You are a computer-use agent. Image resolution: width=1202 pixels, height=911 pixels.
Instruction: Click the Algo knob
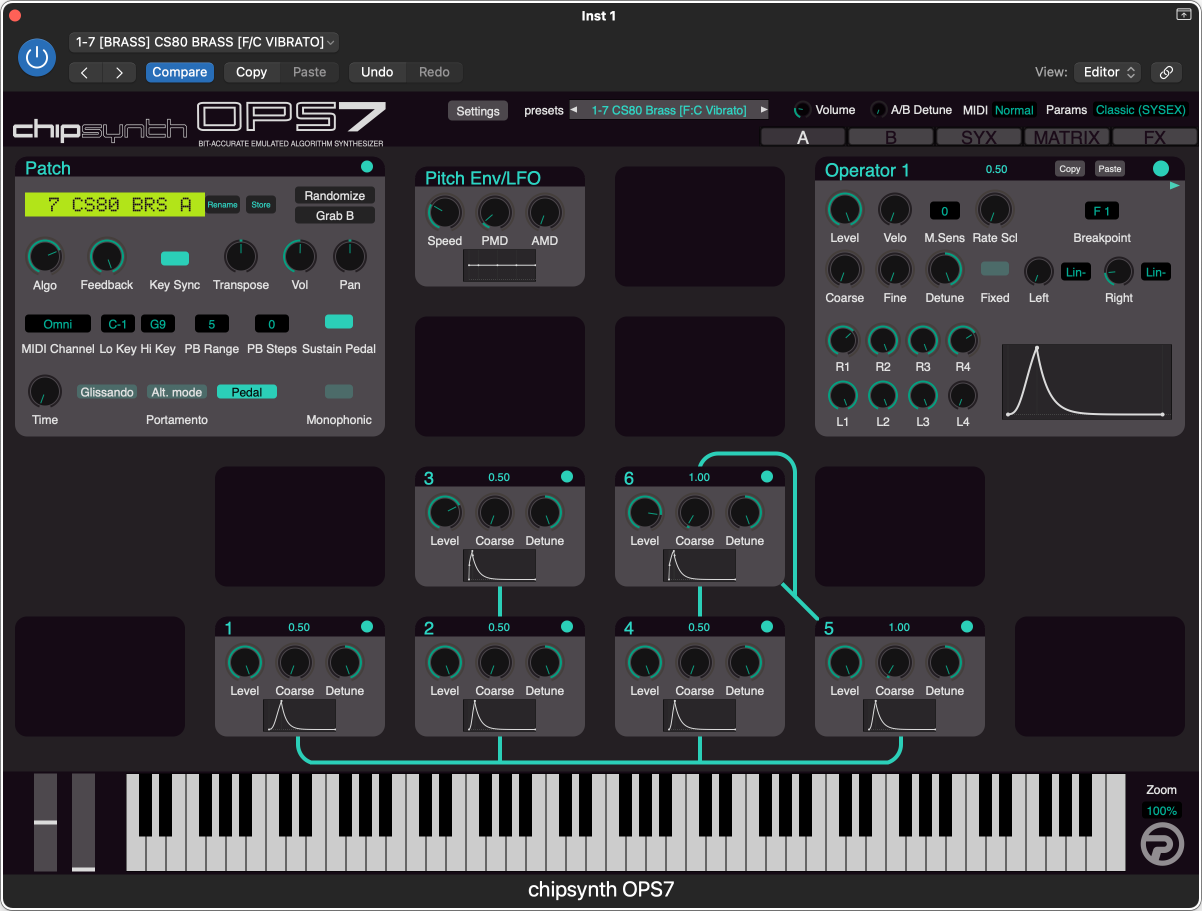(x=45, y=257)
